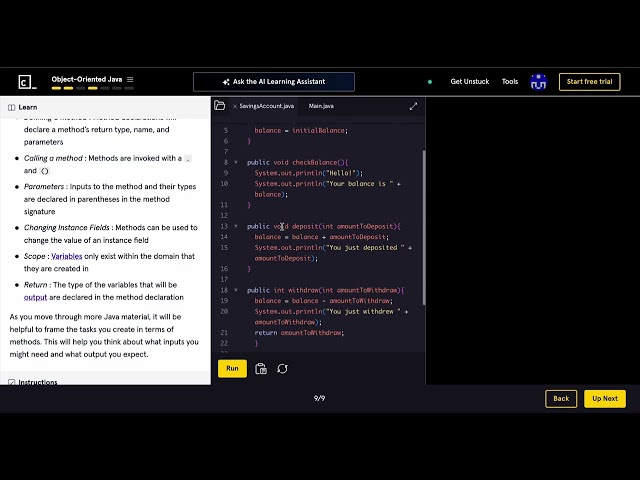Viewport: 640px width, 480px height.
Task: Click the Codecademy logo icon
Action: [27, 82]
